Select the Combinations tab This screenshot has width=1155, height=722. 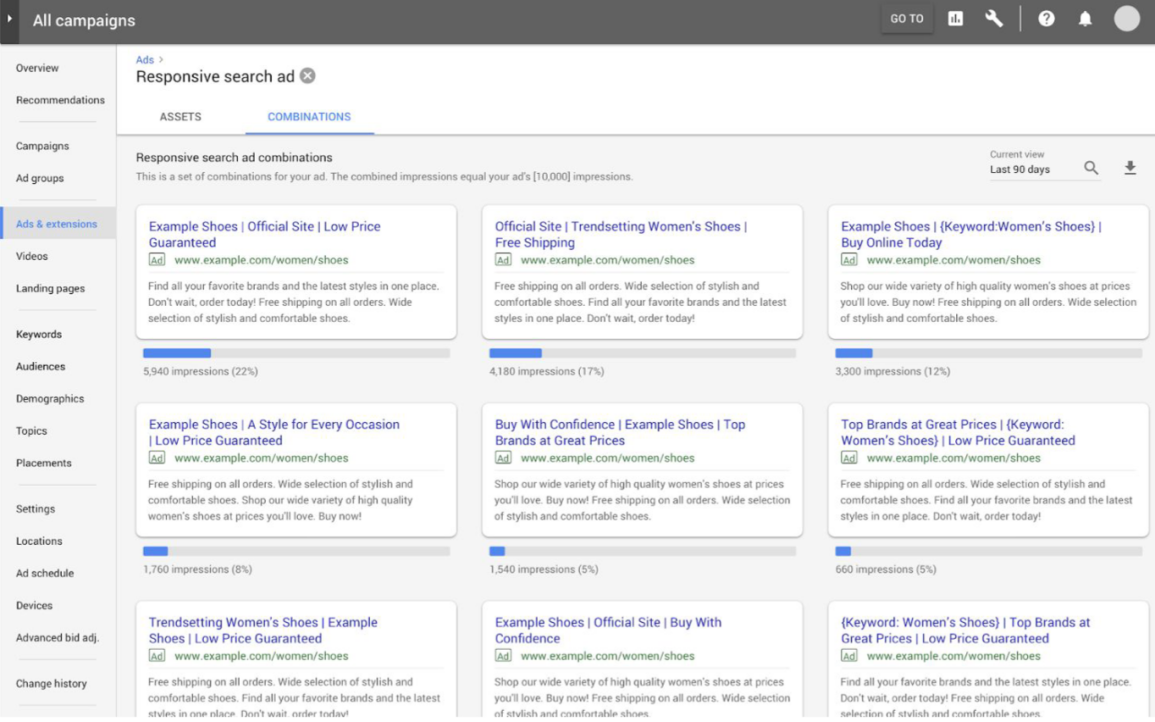(x=309, y=117)
